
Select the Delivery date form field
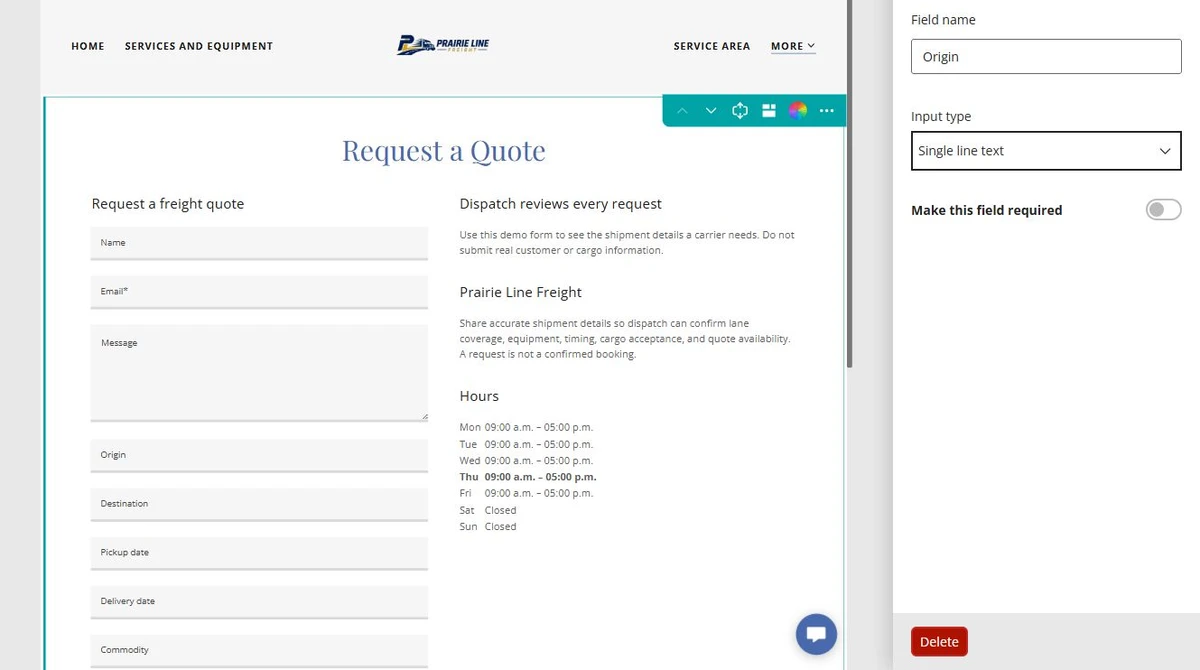(259, 602)
